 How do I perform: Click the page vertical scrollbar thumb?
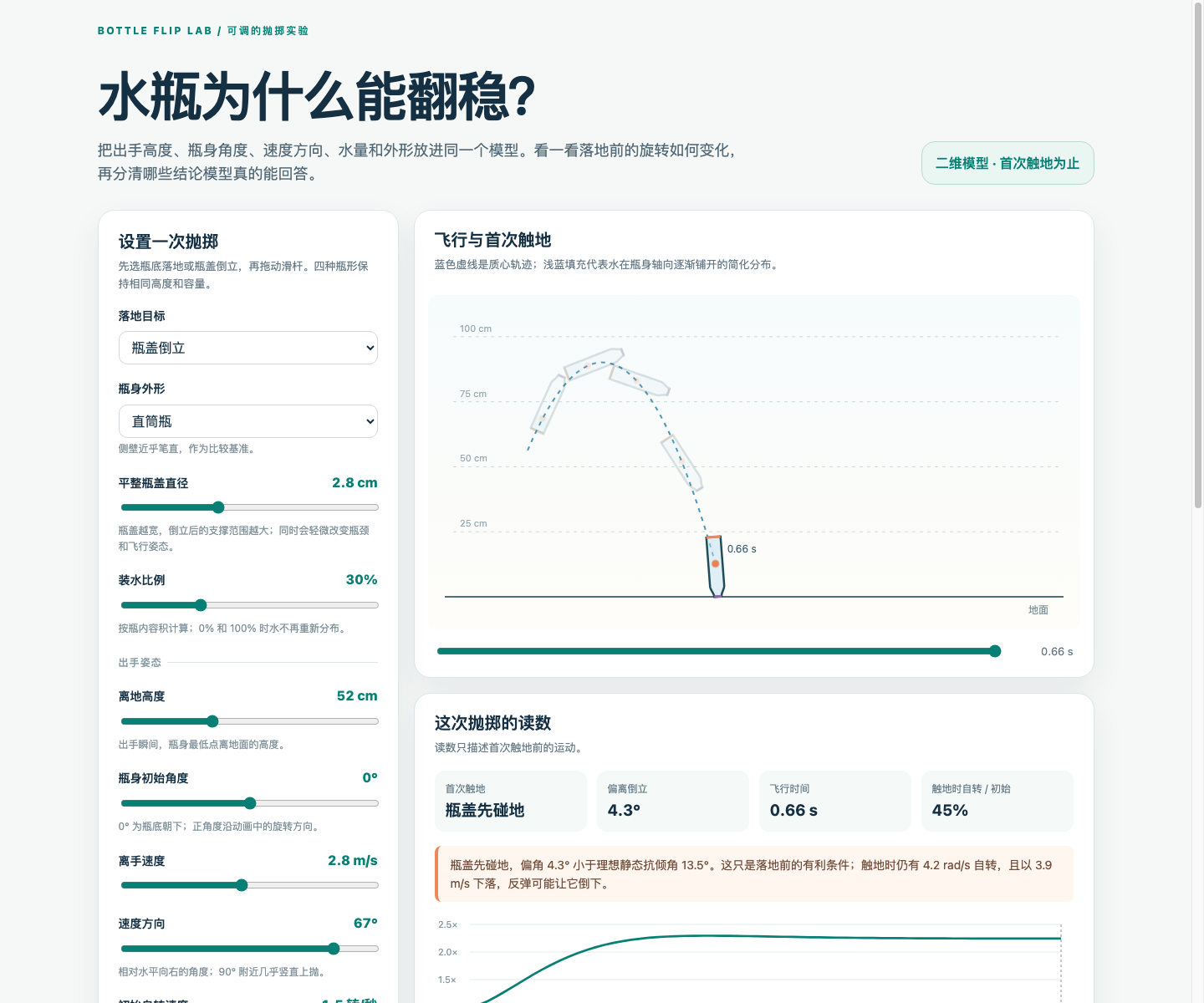[1198, 255]
